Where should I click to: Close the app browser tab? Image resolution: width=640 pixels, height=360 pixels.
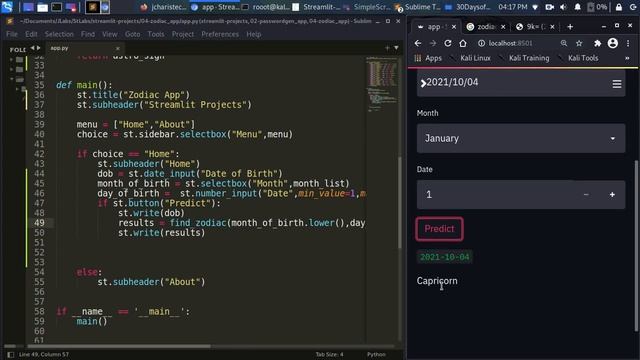[453, 27]
